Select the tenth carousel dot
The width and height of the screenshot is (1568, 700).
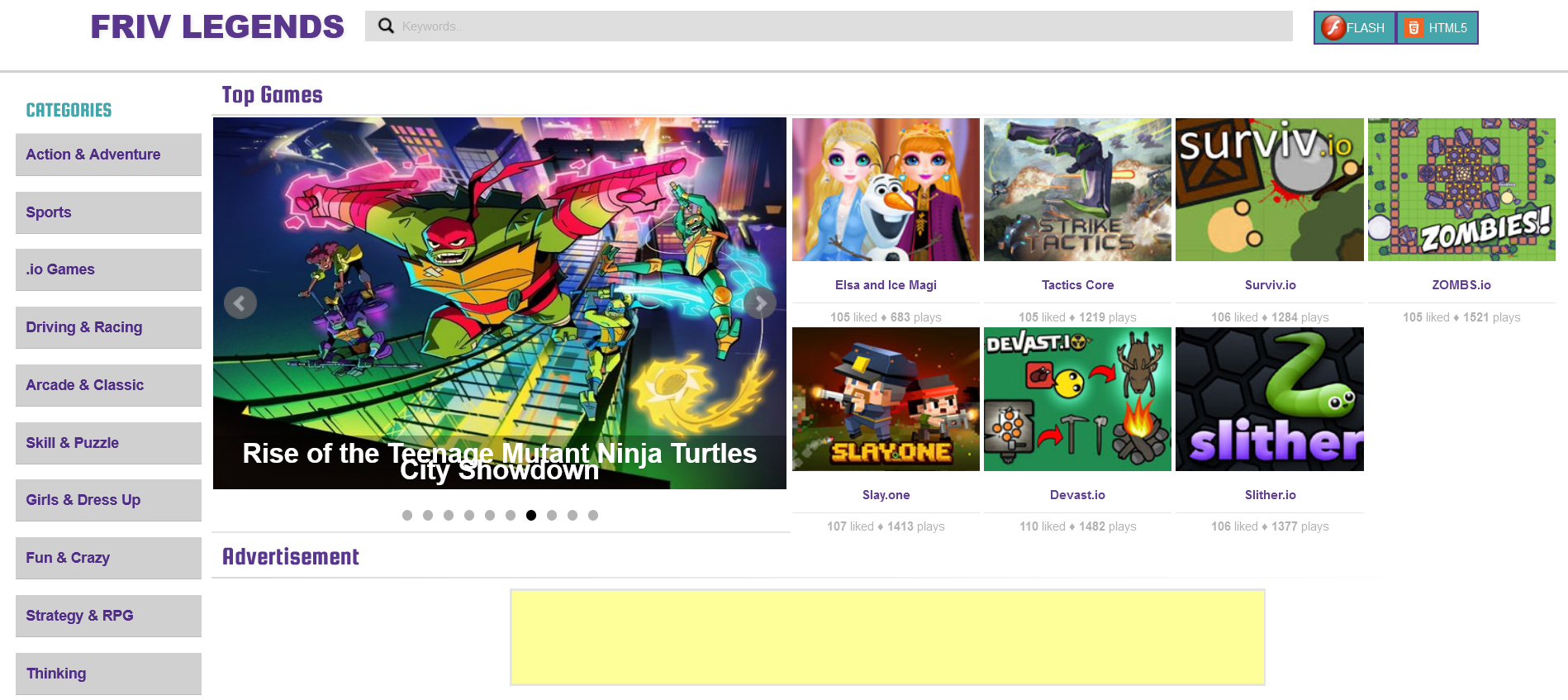tap(593, 515)
